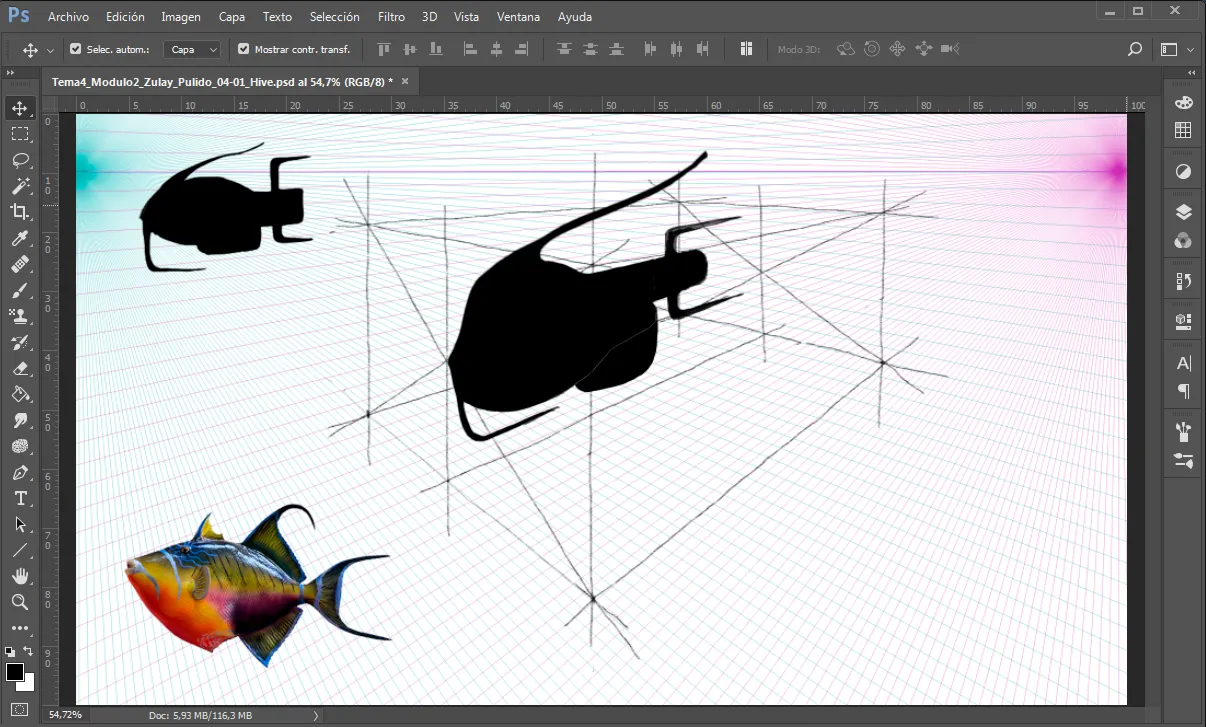
Task: Click the background color swatch
Action: tap(28, 684)
